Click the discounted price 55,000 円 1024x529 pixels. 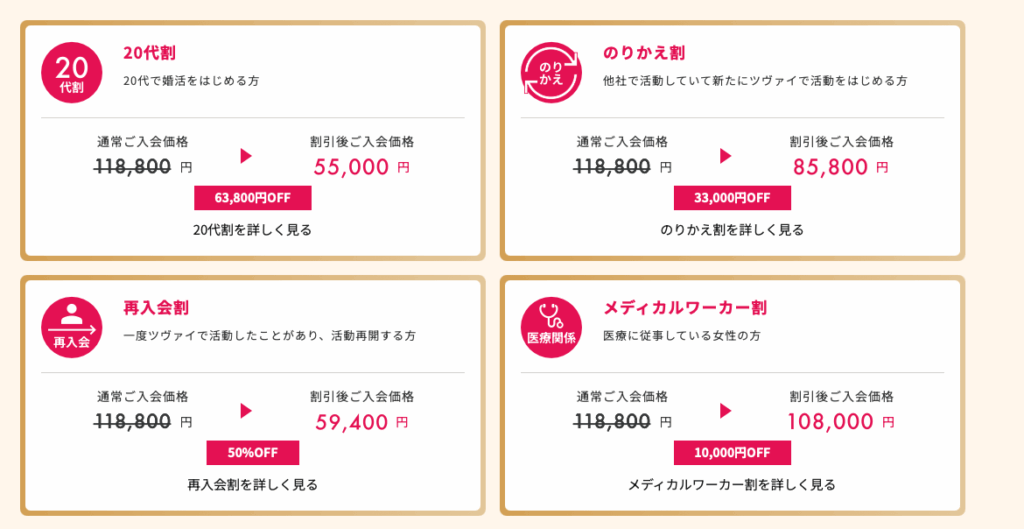[361, 167]
